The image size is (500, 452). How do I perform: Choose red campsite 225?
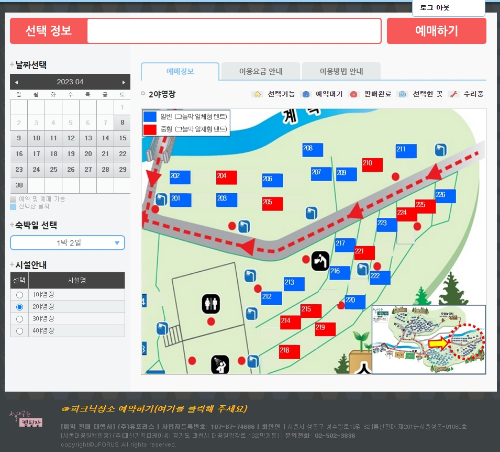click(425, 206)
